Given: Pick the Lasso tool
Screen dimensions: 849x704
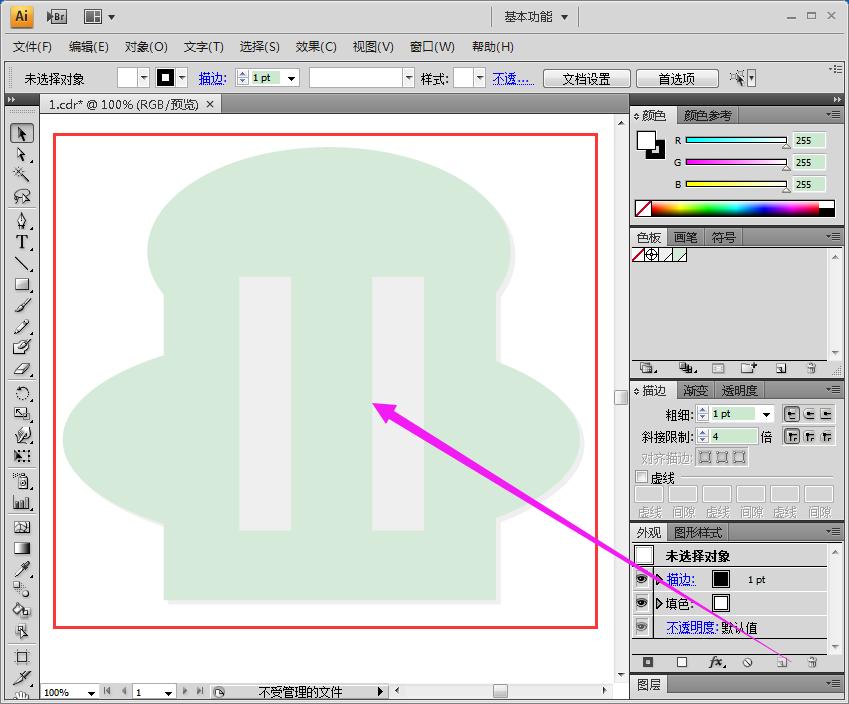Looking at the screenshot, I should point(22,197).
